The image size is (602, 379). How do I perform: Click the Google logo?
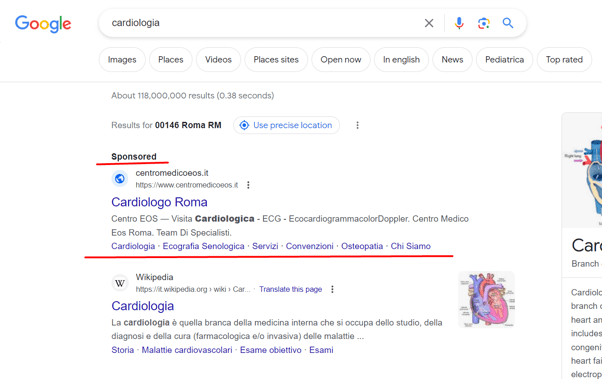(x=43, y=24)
